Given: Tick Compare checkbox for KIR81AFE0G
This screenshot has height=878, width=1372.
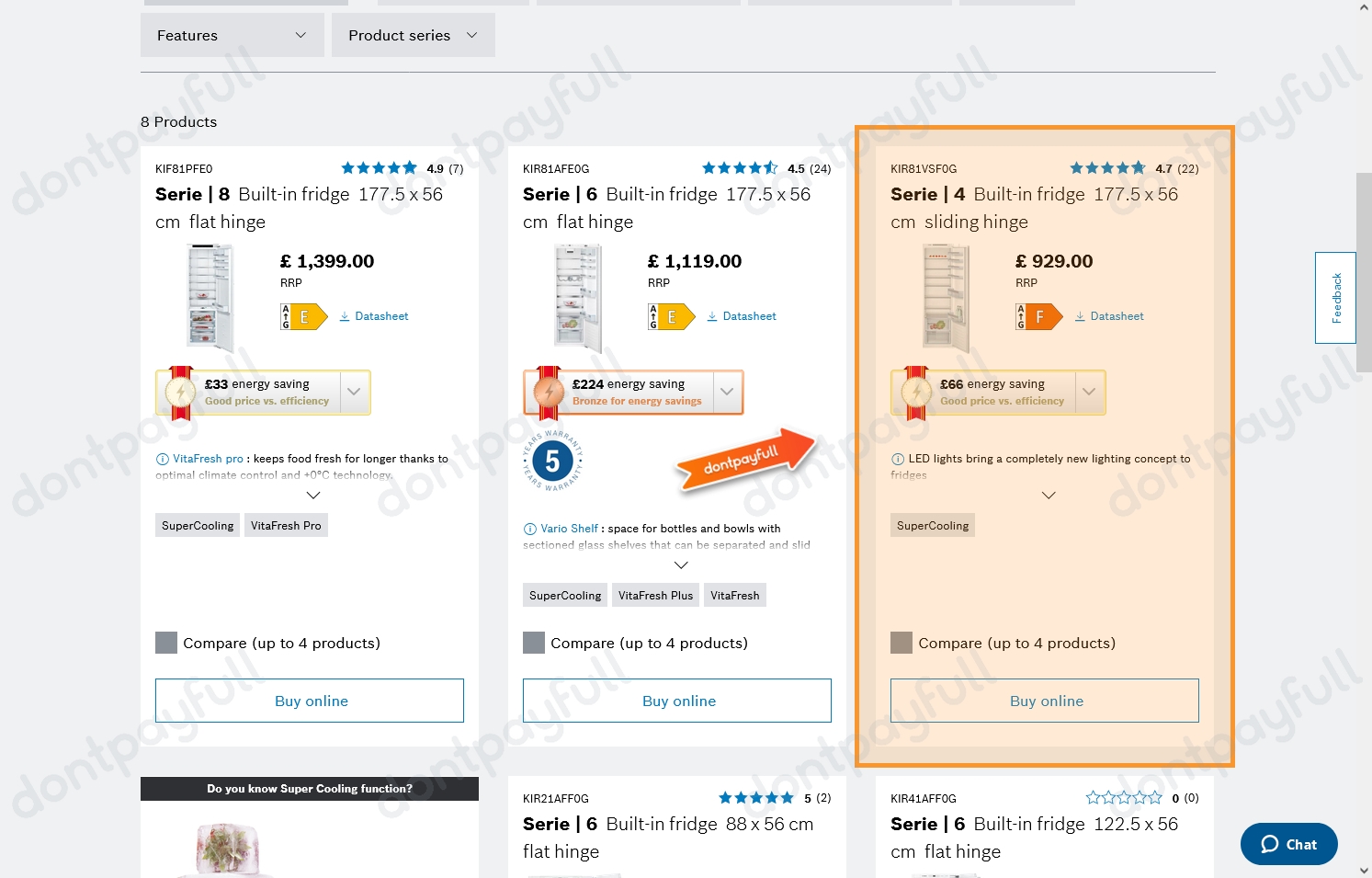Looking at the screenshot, I should [534, 643].
